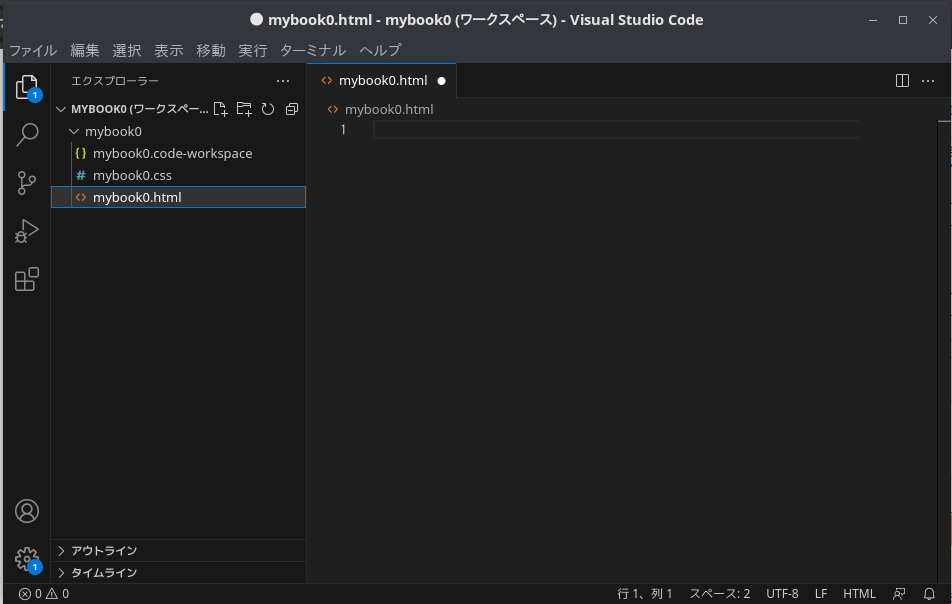Open the Source Control view icon
Image resolution: width=952 pixels, height=604 pixels.
27,183
